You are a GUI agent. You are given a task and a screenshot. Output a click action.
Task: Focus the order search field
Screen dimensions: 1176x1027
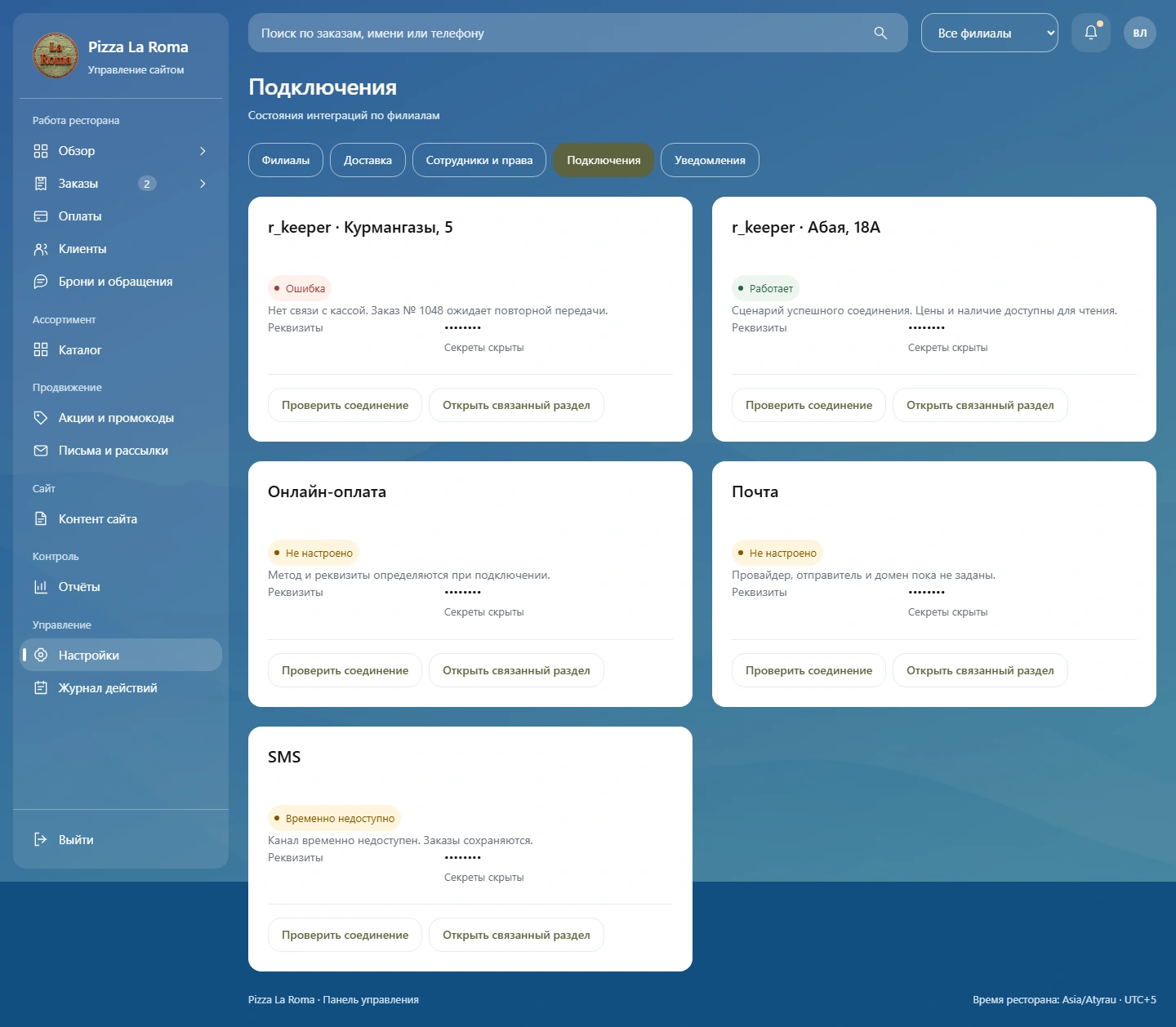coord(578,33)
